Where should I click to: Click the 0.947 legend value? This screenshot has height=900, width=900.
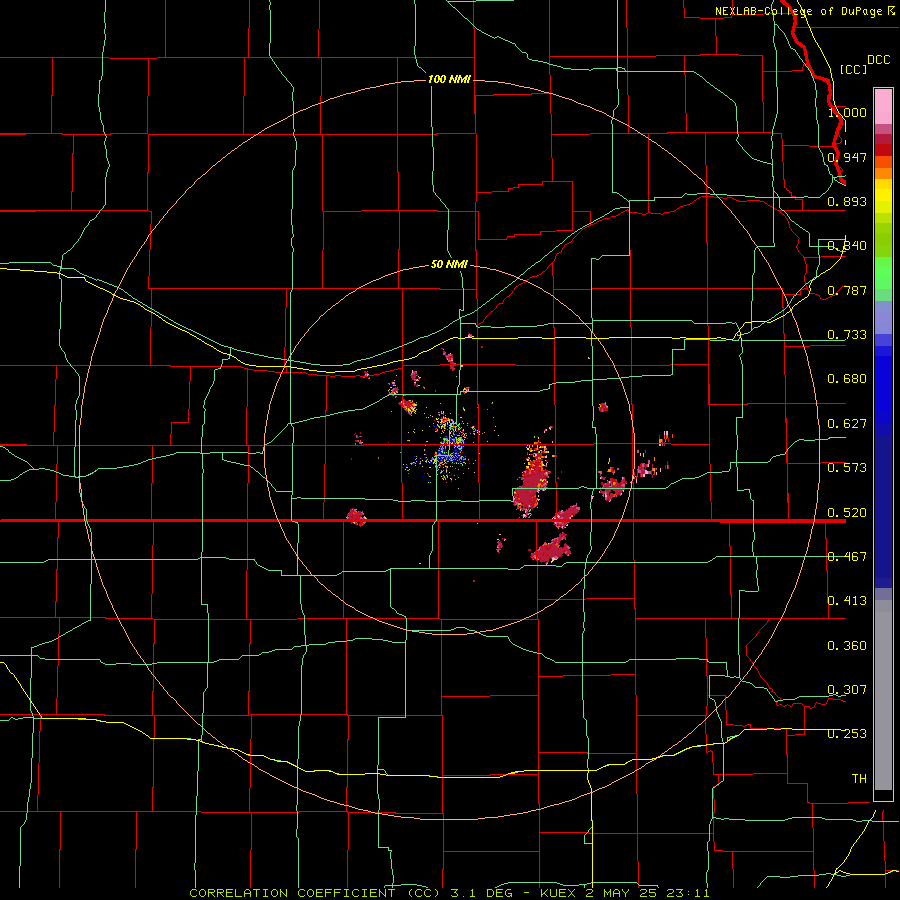(847, 157)
